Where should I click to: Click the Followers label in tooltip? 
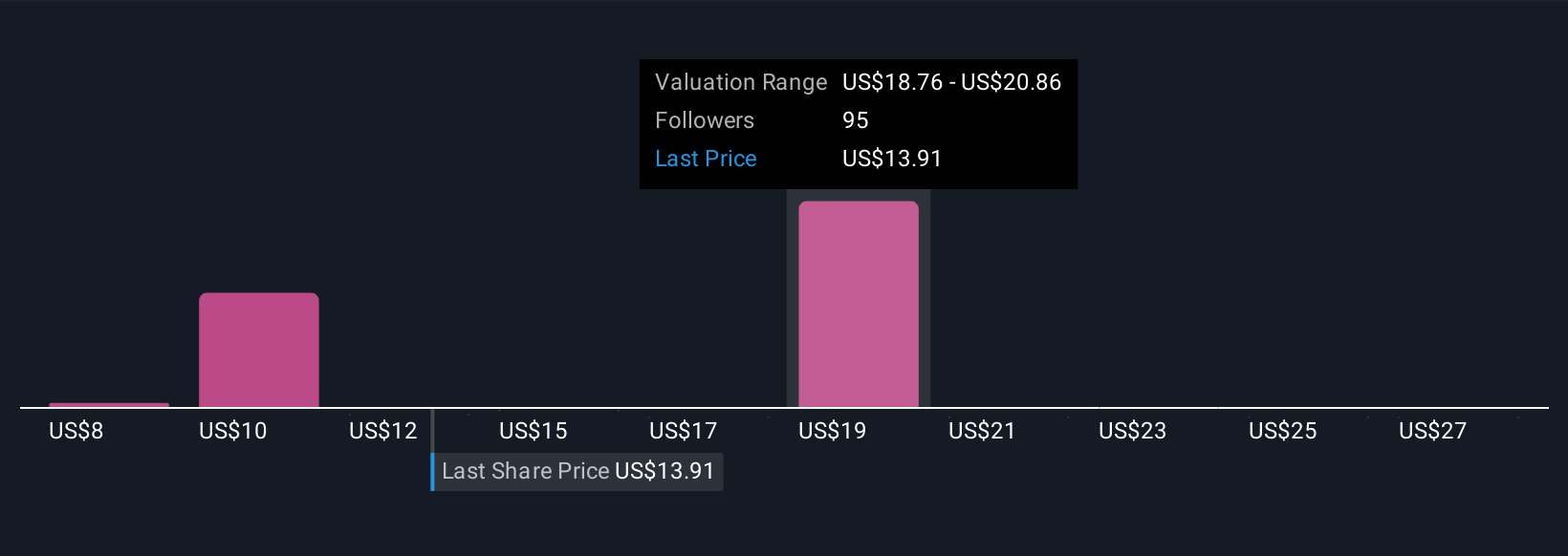point(705,120)
